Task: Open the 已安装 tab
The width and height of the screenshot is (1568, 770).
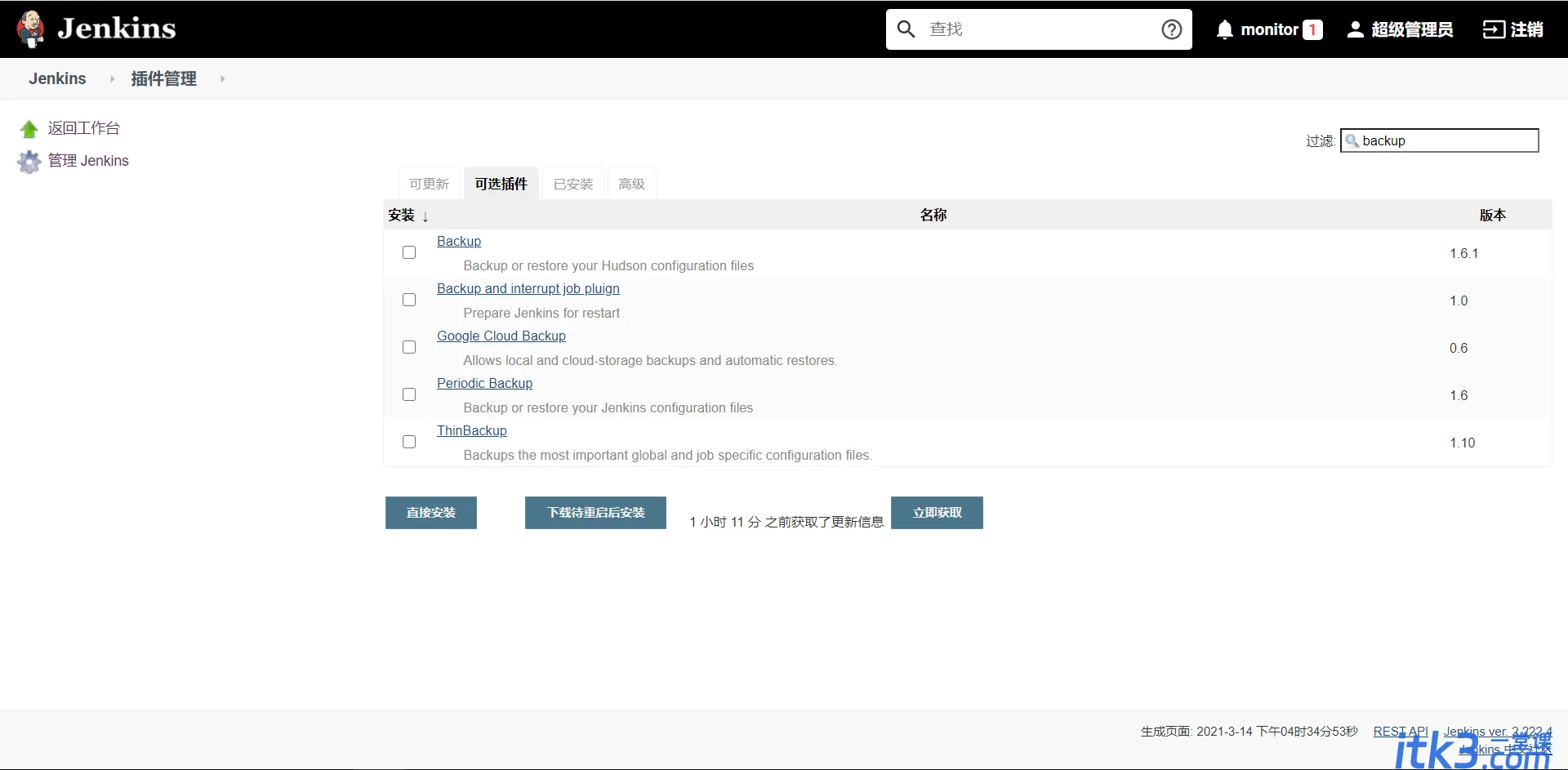Action: coord(573,184)
